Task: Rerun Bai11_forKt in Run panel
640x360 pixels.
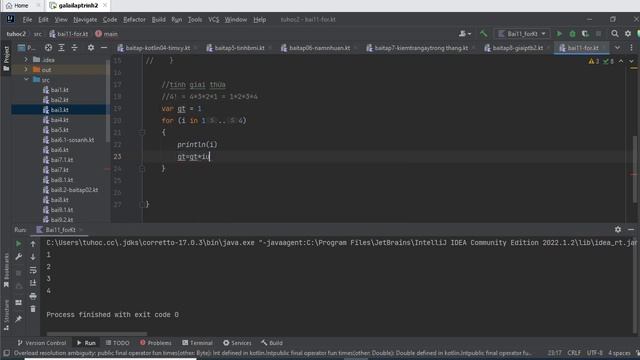Action: (18, 244)
